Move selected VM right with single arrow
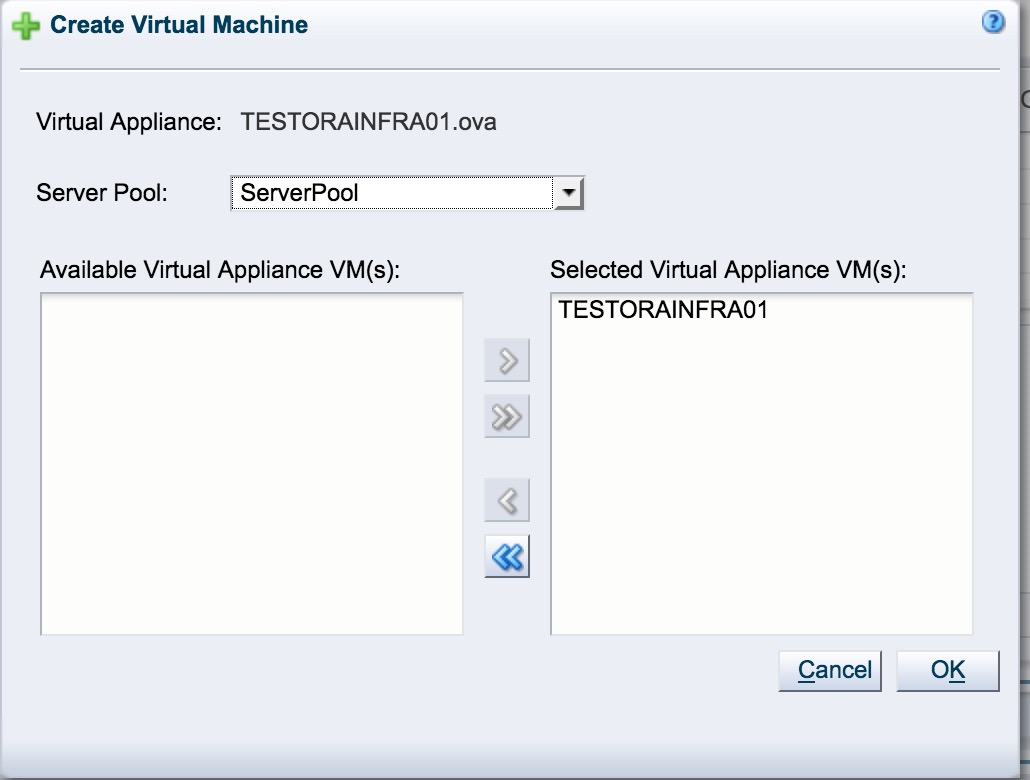The image size is (1030, 780). [x=506, y=360]
